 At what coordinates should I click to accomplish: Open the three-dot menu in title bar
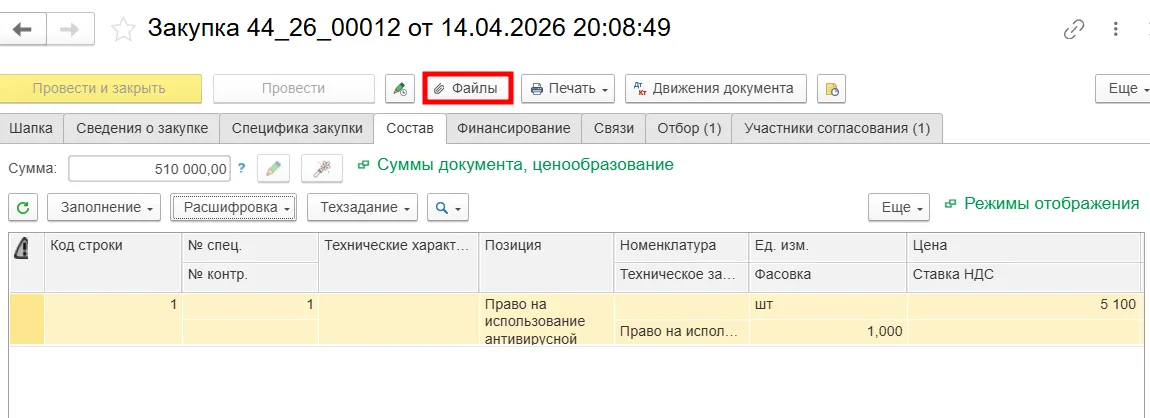point(1116,29)
